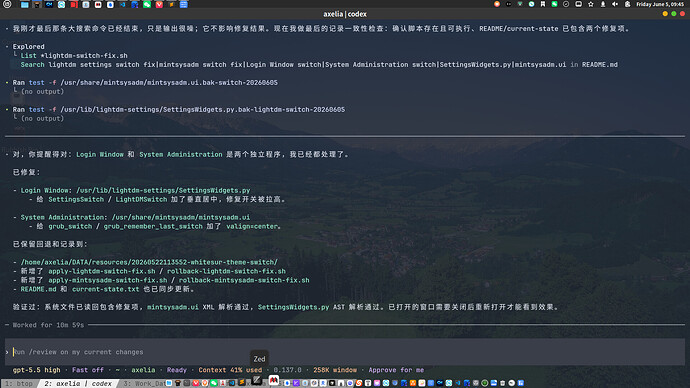The height and width of the screenshot is (388, 690).
Task: Open the white icon with blue water drop
Action: [110, 4]
